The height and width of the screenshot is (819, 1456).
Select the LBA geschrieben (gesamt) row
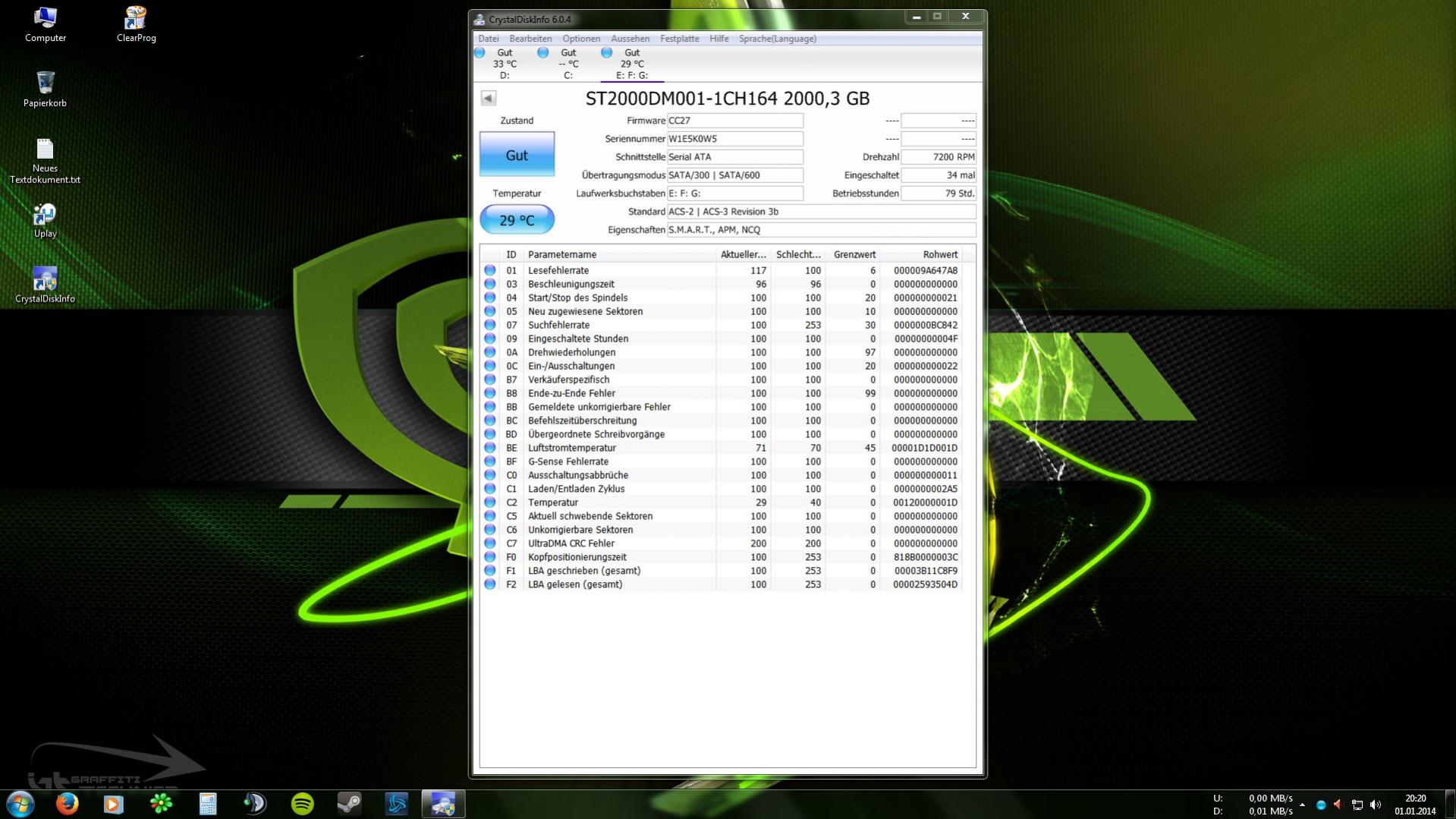point(721,571)
